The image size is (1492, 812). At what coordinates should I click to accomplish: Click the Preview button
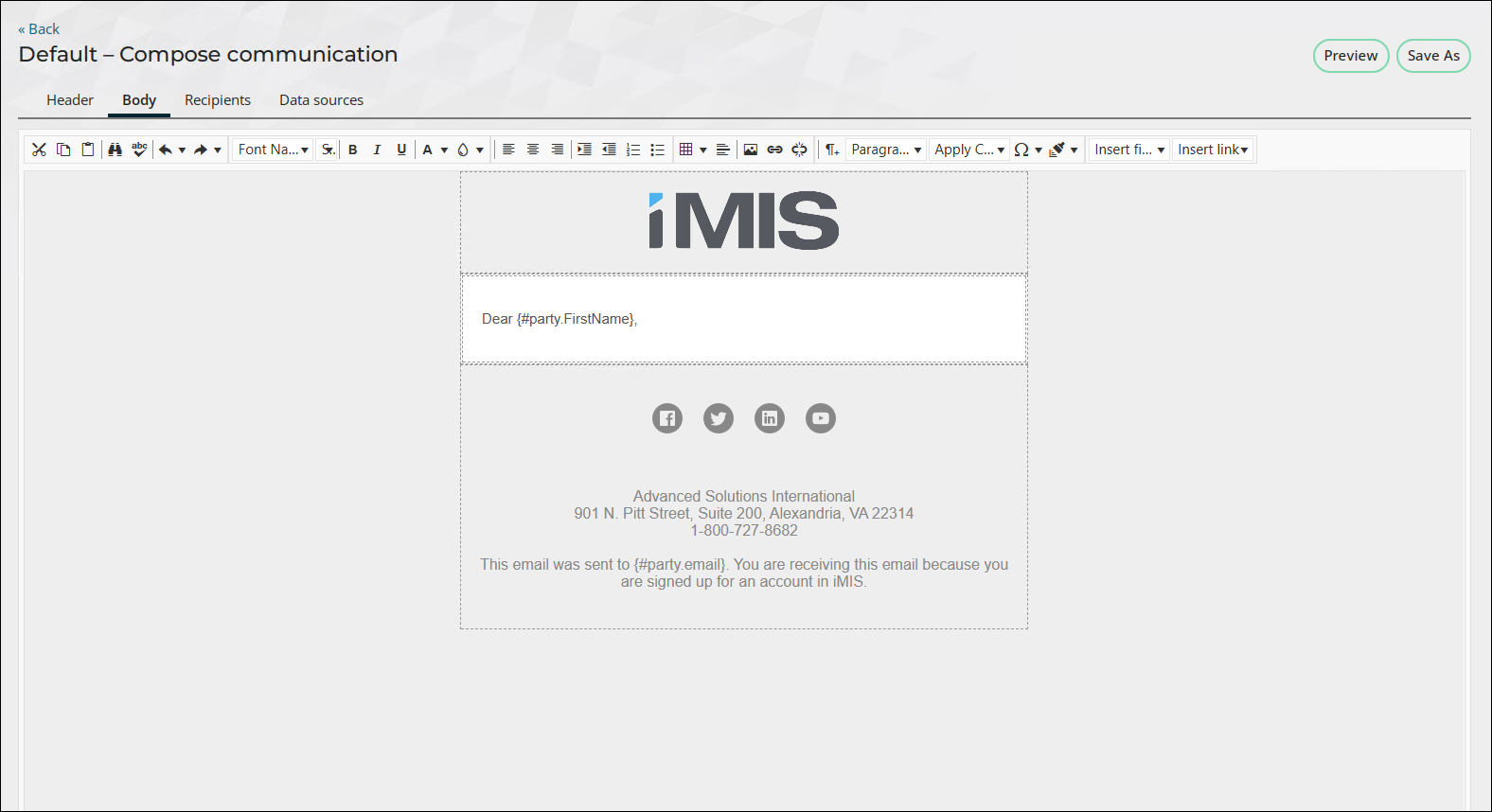(1351, 56)
